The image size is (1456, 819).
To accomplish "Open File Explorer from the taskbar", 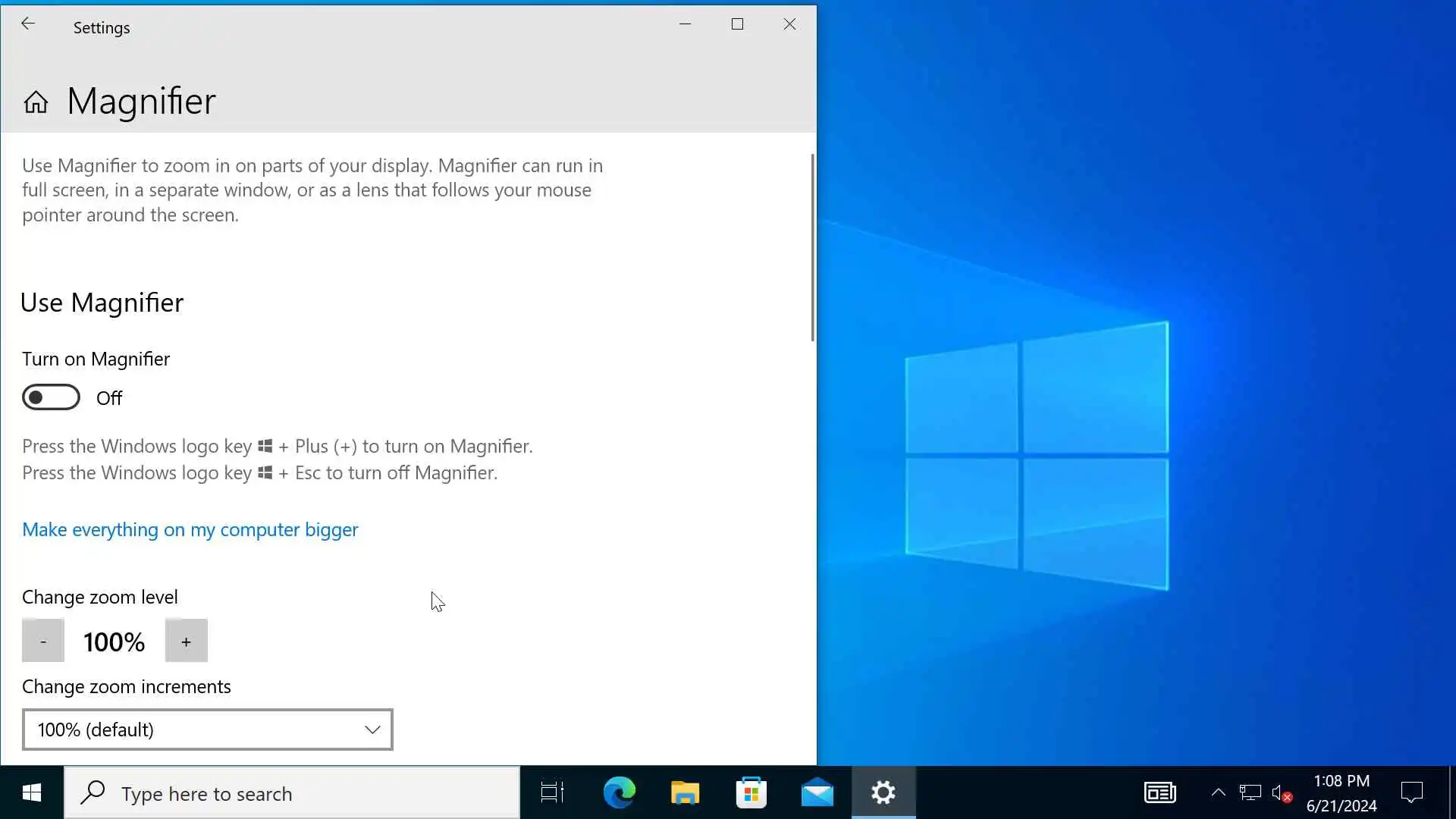I will [x=685, y=793].
